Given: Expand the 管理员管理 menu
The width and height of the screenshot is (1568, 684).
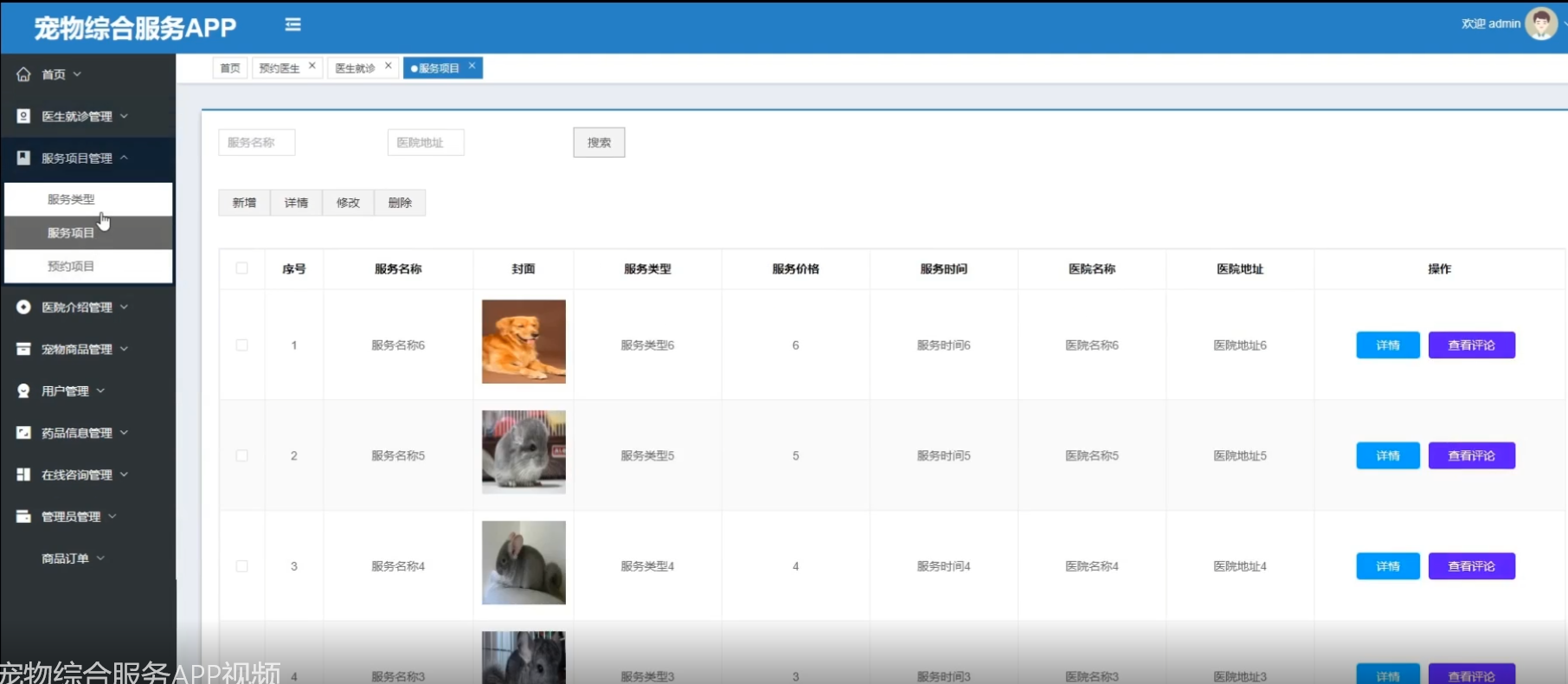Looking at the screenshot, I should click(112, 516).
